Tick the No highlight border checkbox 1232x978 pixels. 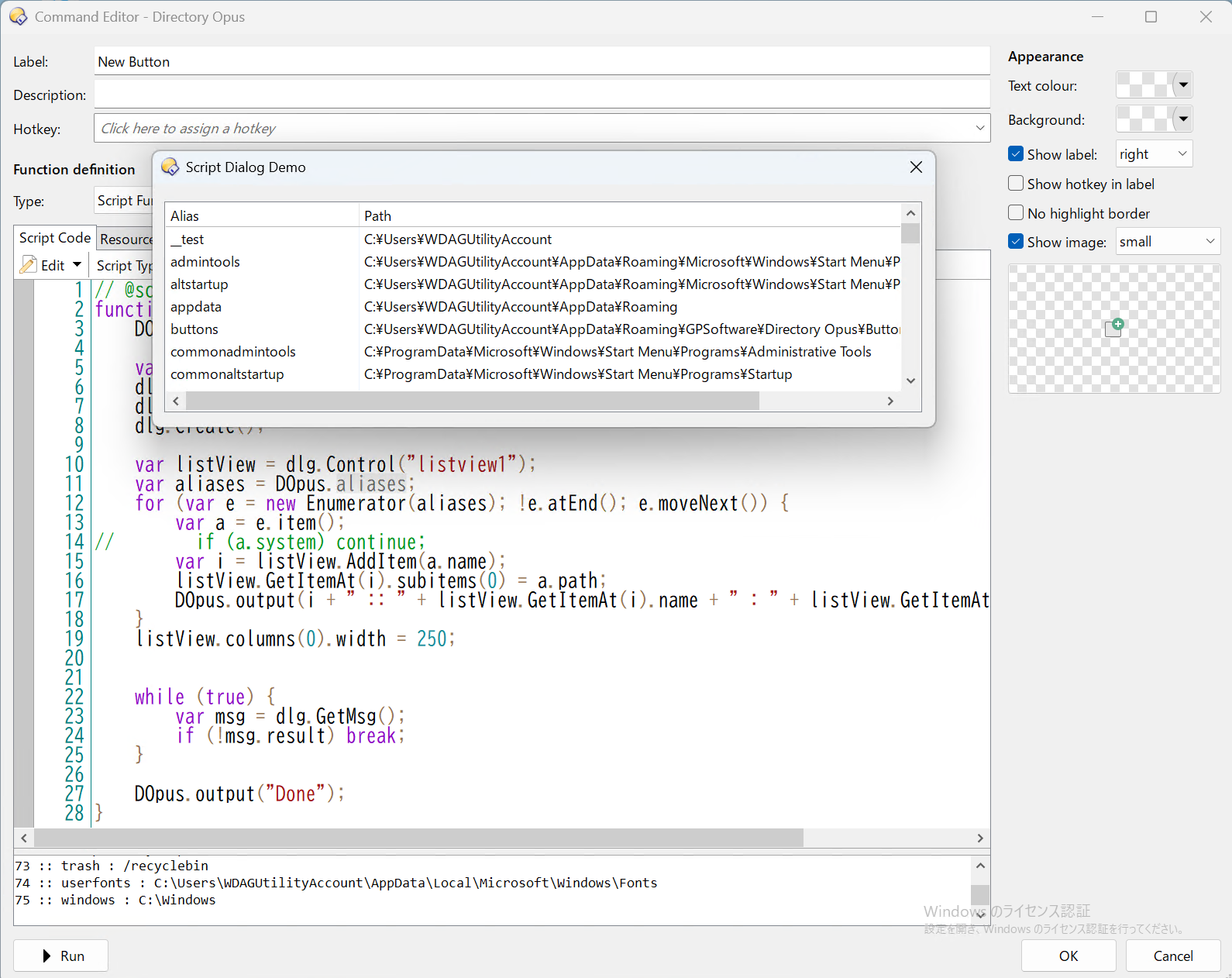click(1016, 213)
